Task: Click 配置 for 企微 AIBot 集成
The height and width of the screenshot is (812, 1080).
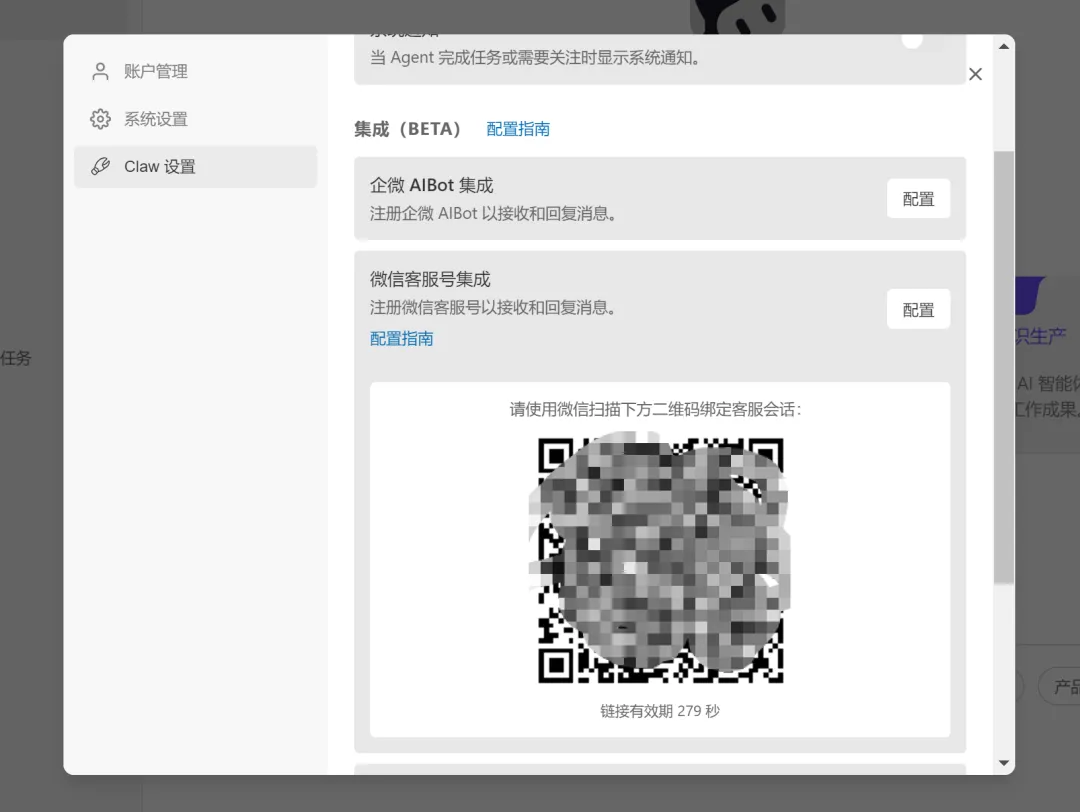Action: (x=918, y=199)
